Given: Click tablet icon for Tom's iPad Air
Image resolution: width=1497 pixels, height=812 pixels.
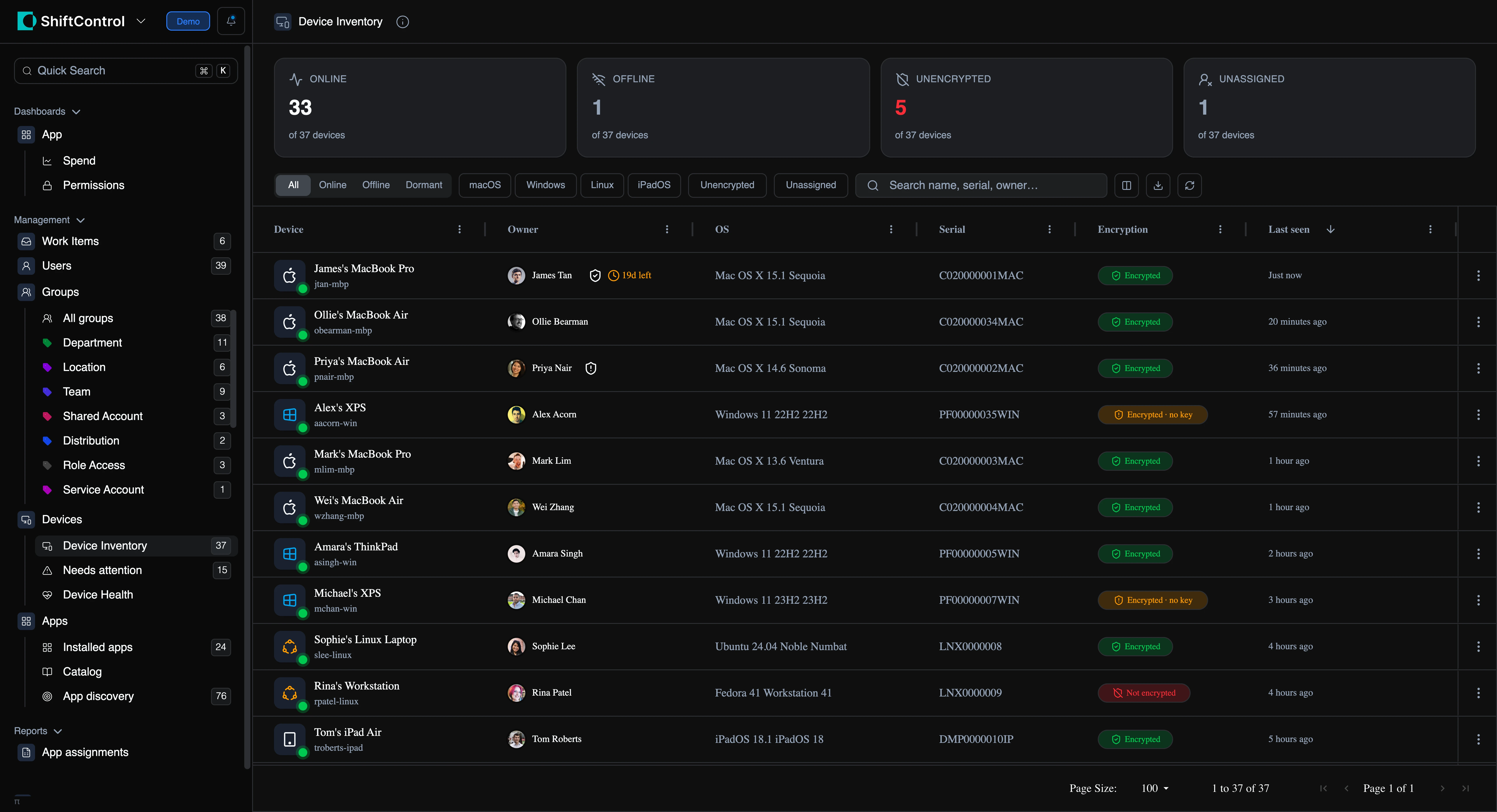Looking at the screenshot, I should pos(289,739).
